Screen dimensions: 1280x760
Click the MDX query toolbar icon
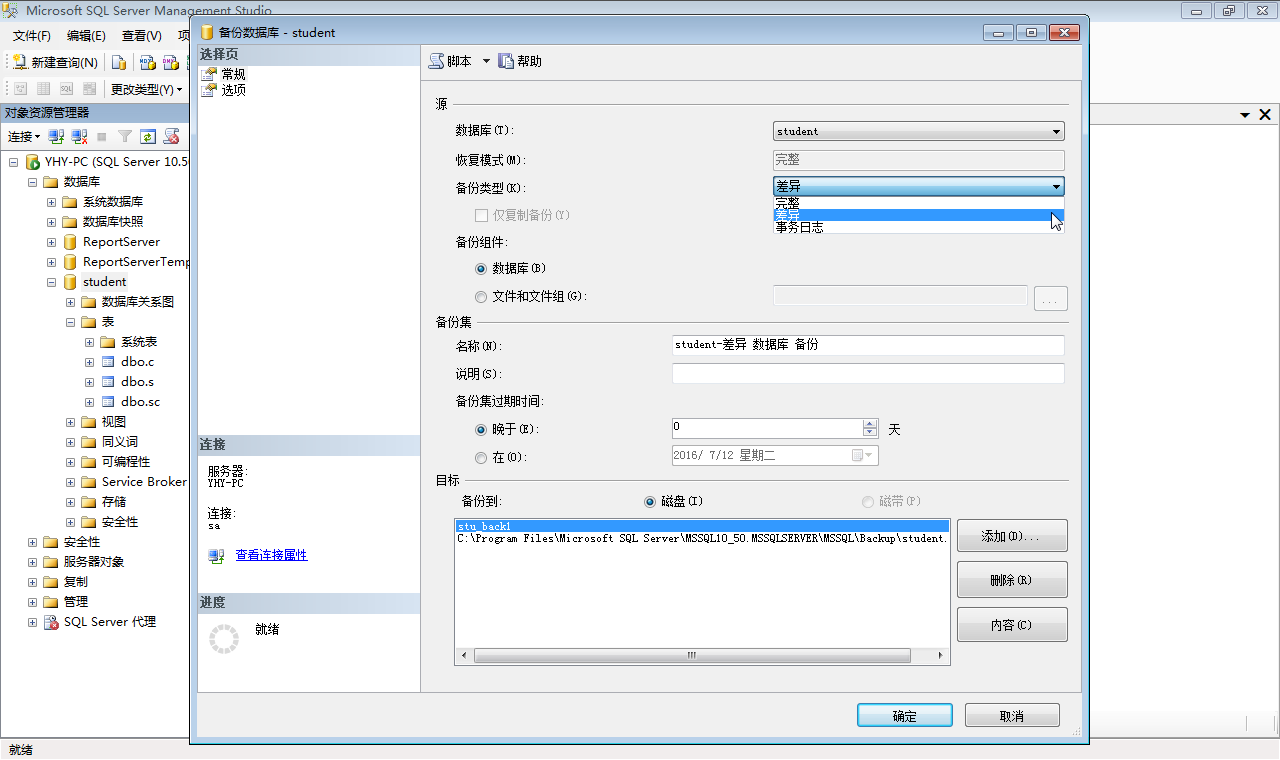[x=147, y=62]
